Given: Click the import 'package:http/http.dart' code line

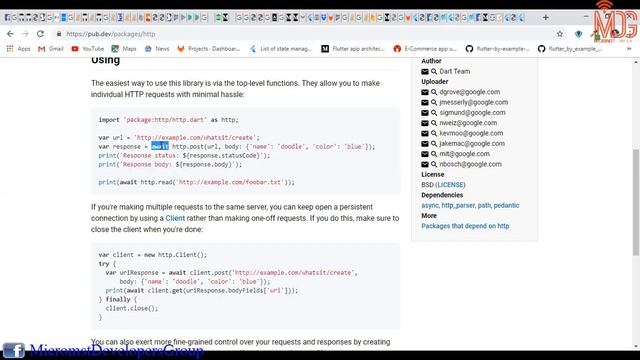Looking at the screenshot, I should pyautogui.click(x=168, y=120).
